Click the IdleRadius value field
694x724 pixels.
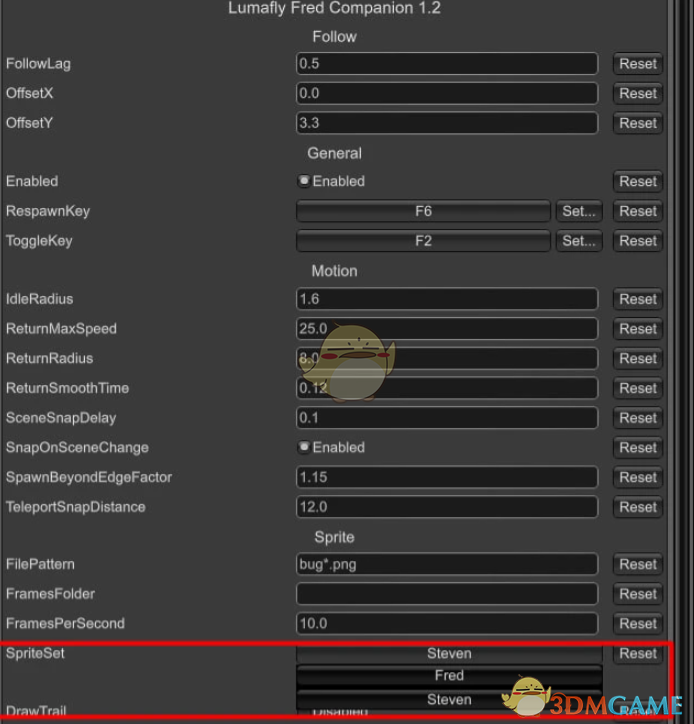pyautogui.click(x=447, y=299)
